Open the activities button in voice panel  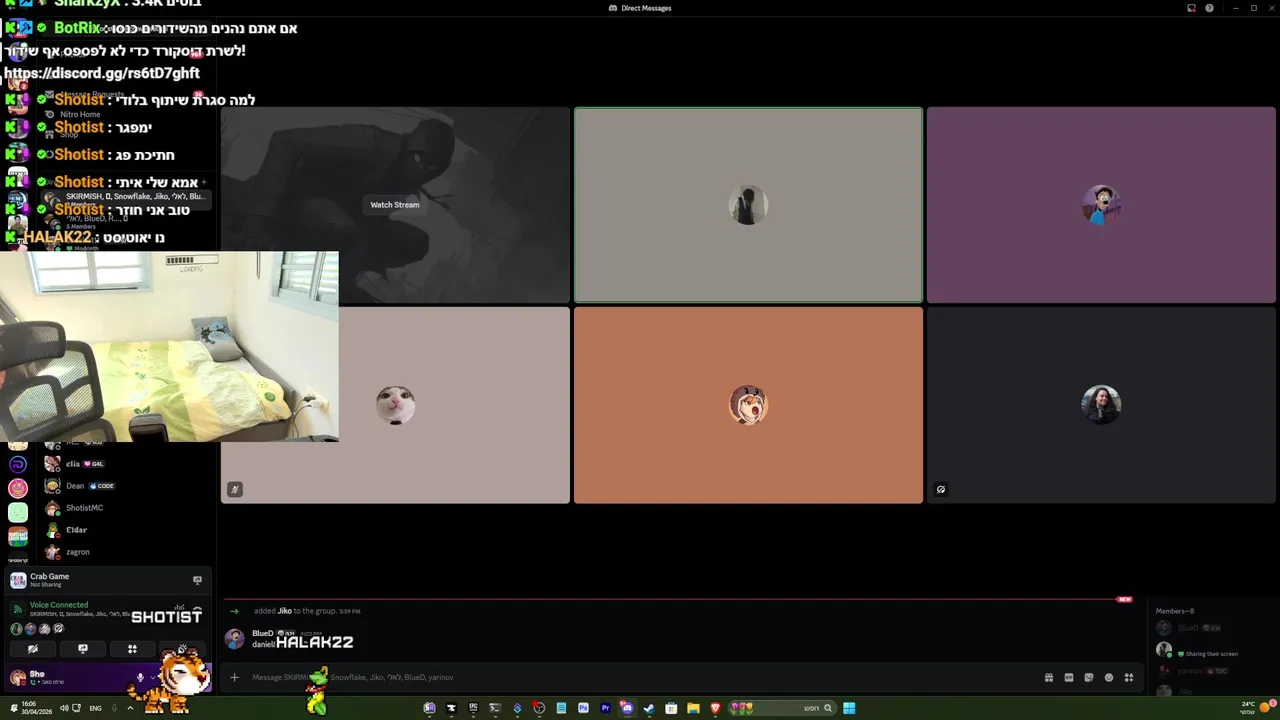pos(132,649)
